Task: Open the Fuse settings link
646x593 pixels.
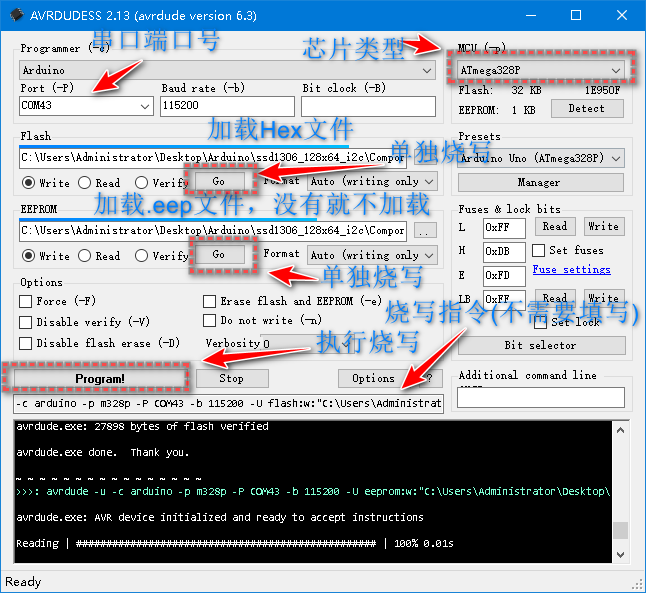Action: pos(571,270)
